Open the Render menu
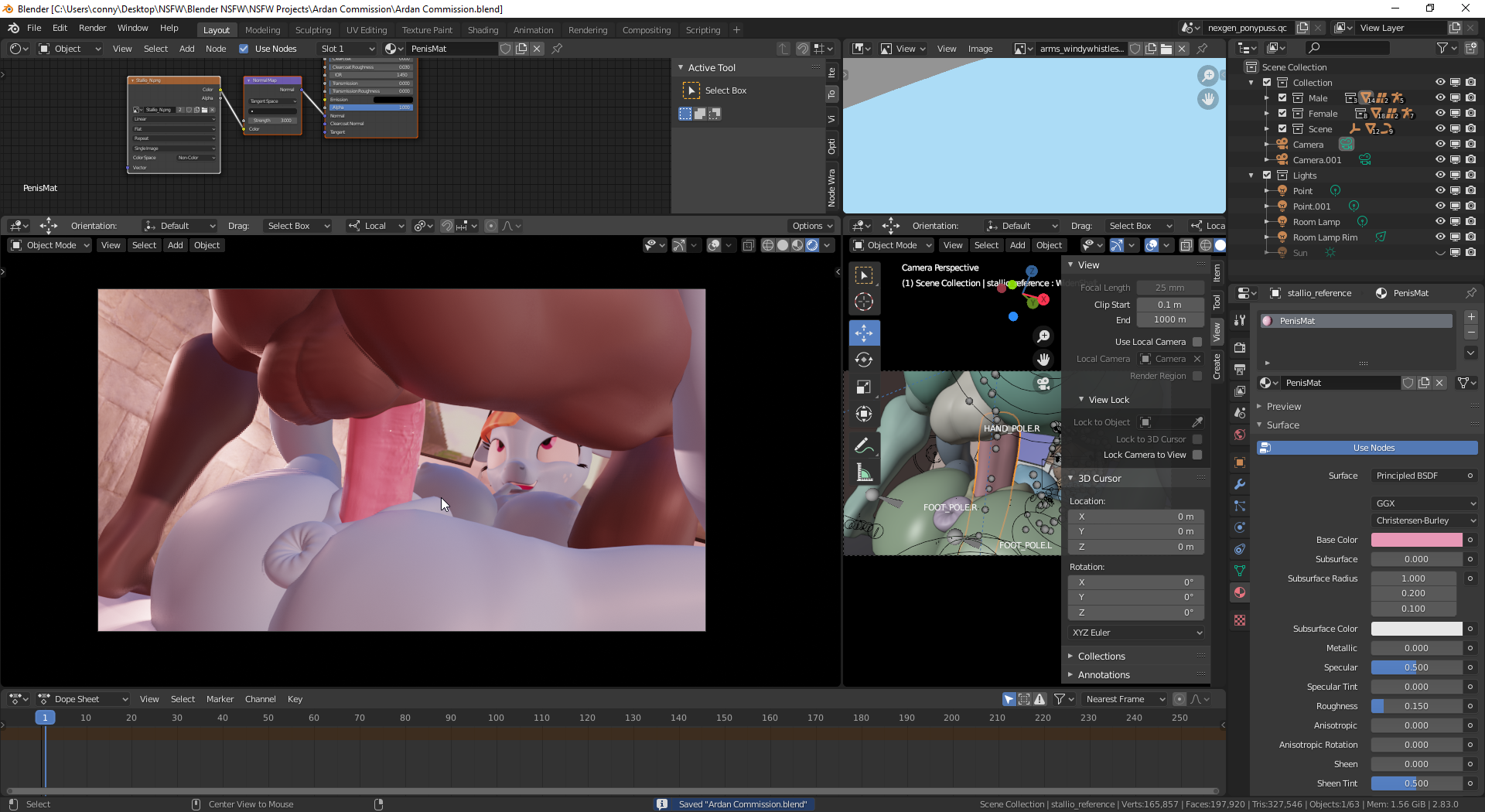The width and height of the screenshot is (1485, 812). coord(92,28)
